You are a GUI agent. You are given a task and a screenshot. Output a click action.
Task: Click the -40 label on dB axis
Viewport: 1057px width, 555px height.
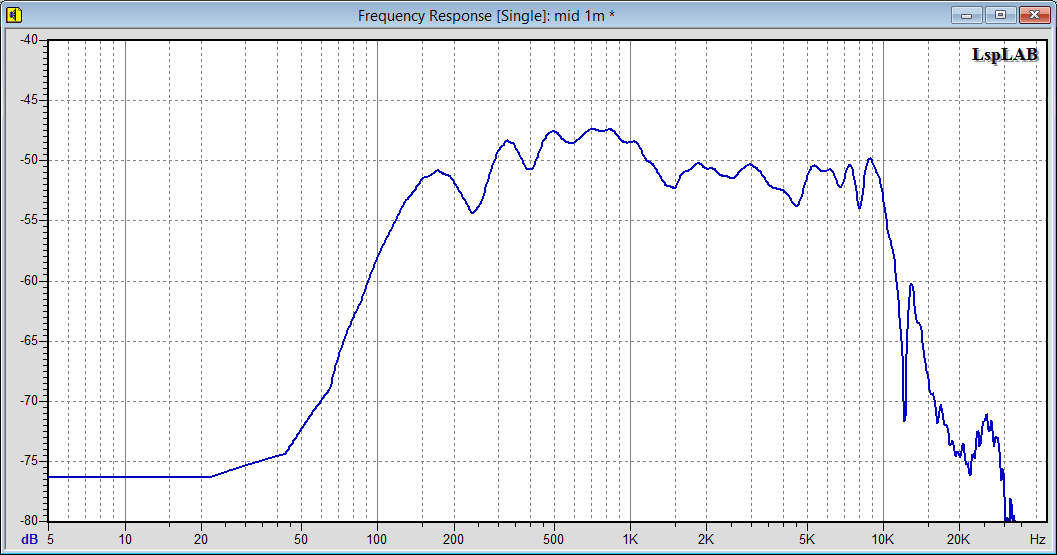(x=29, y=40)
